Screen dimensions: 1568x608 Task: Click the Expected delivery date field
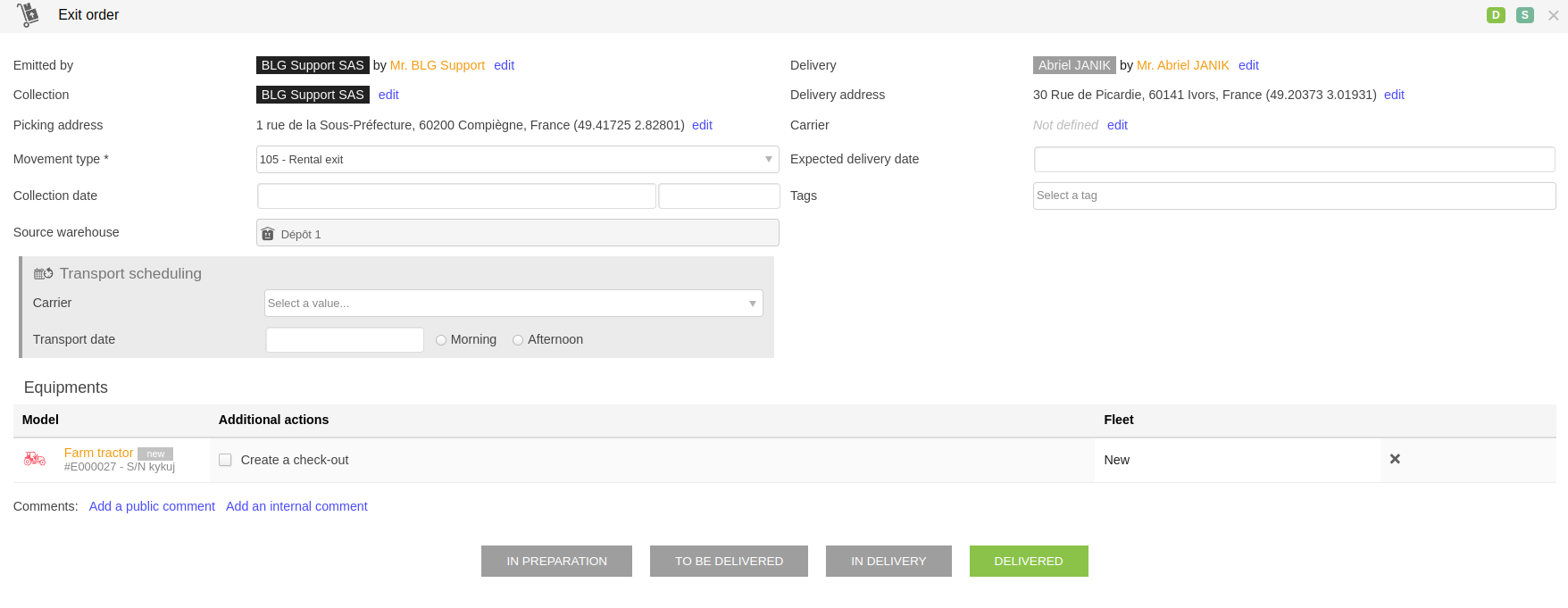(x=1293, y=160)
